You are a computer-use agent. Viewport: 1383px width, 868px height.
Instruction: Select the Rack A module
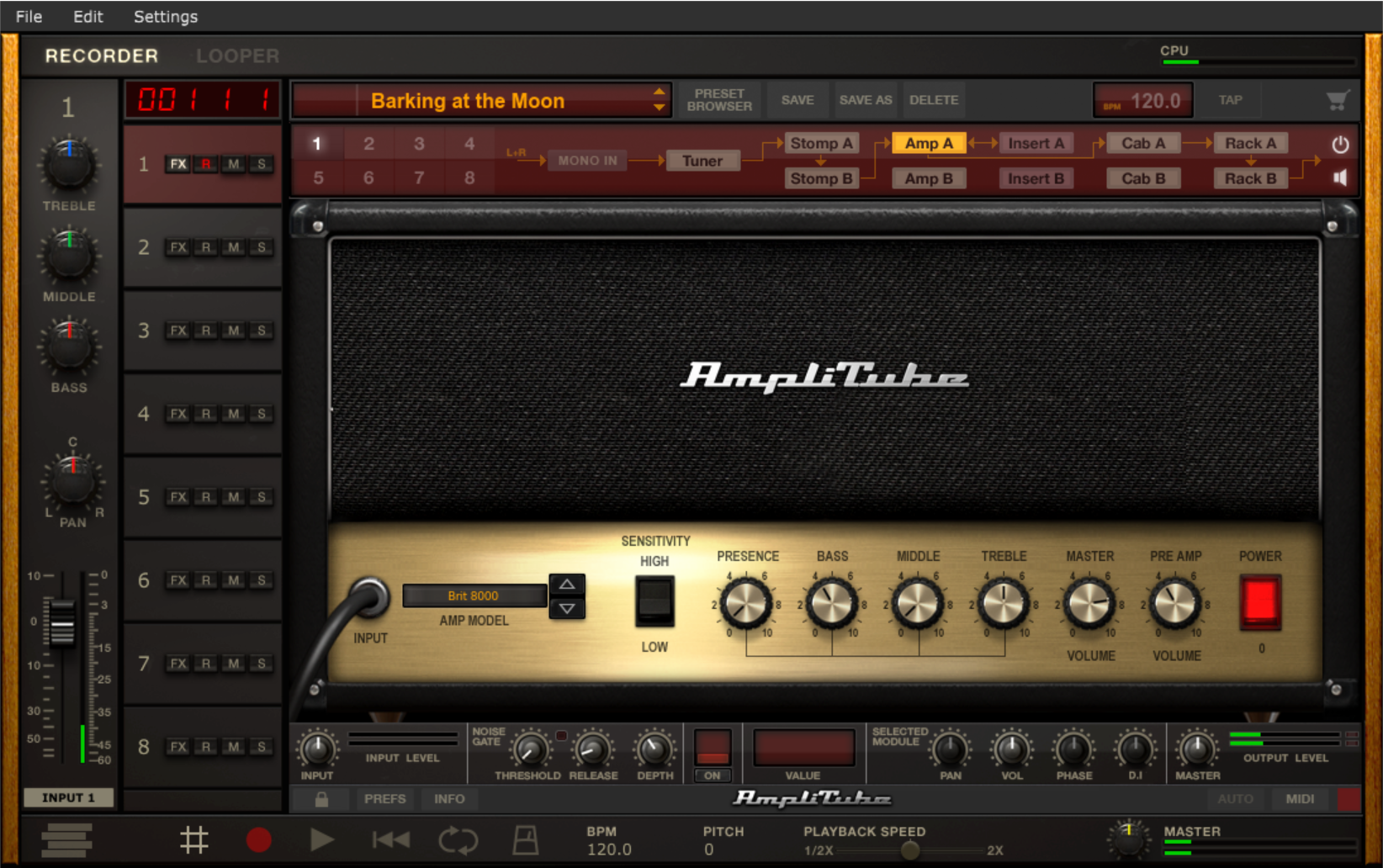[x=1250, y=143]
